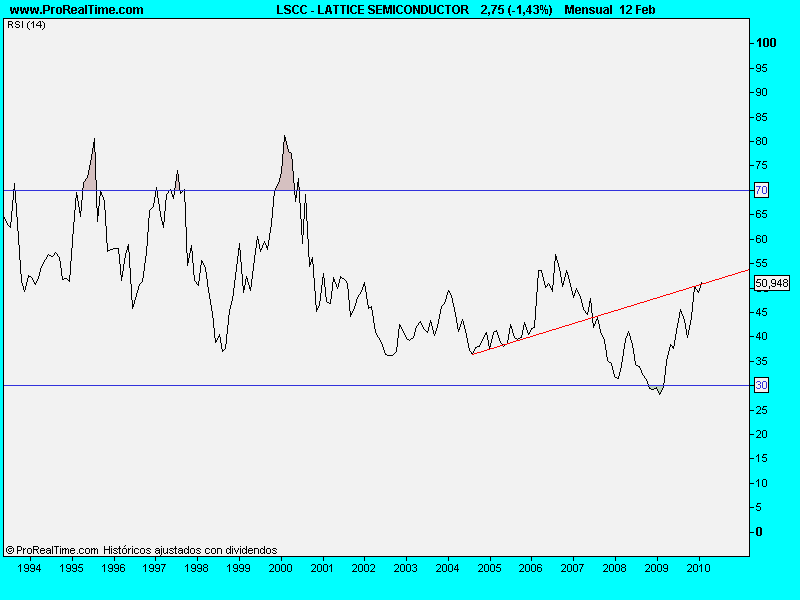Click the 0 value on the scale
The image size is (800, 600).
click(759, 532)
